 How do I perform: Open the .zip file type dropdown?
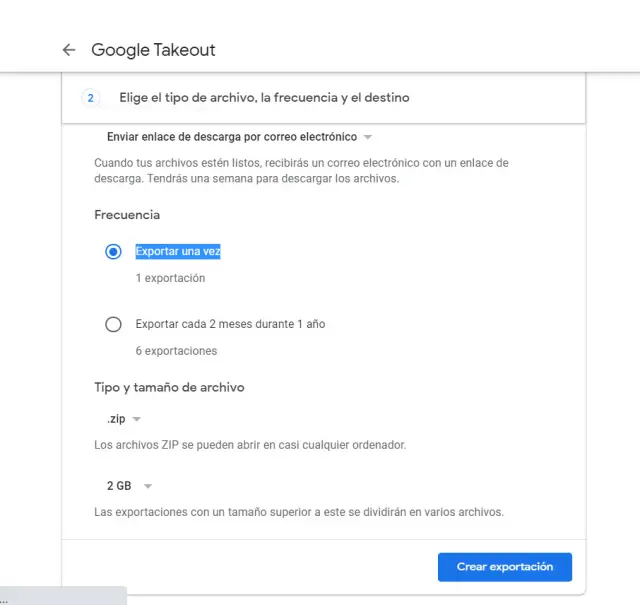click(x=116, y=419)
